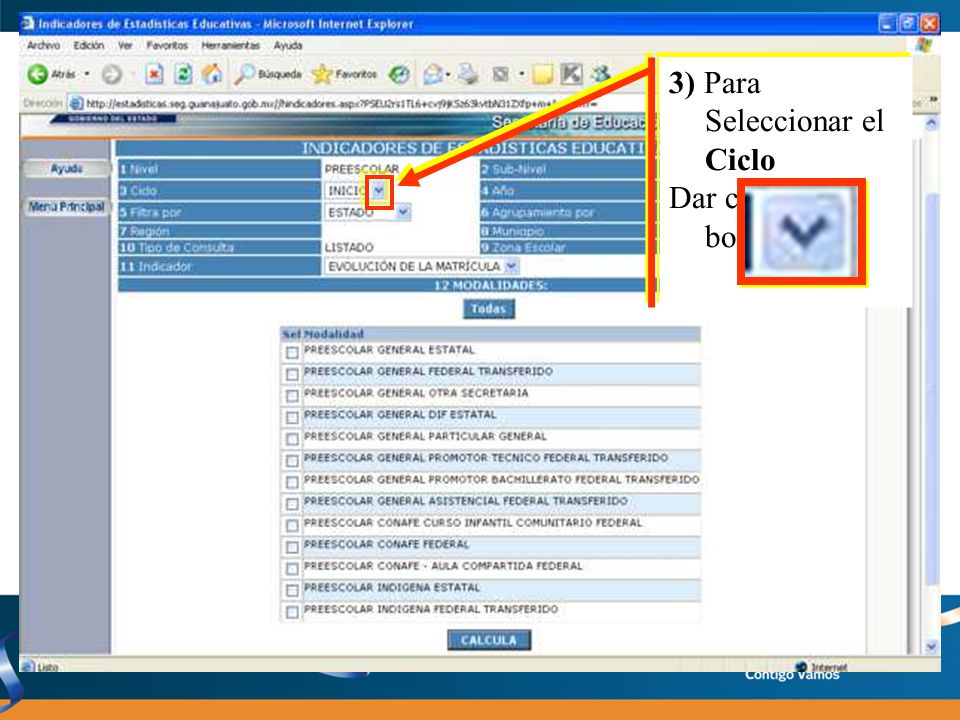Image resolution: width=960 pixels, height=720 pixels.
Task: Click the Internet zone status indicator
Action: [822, 667]
